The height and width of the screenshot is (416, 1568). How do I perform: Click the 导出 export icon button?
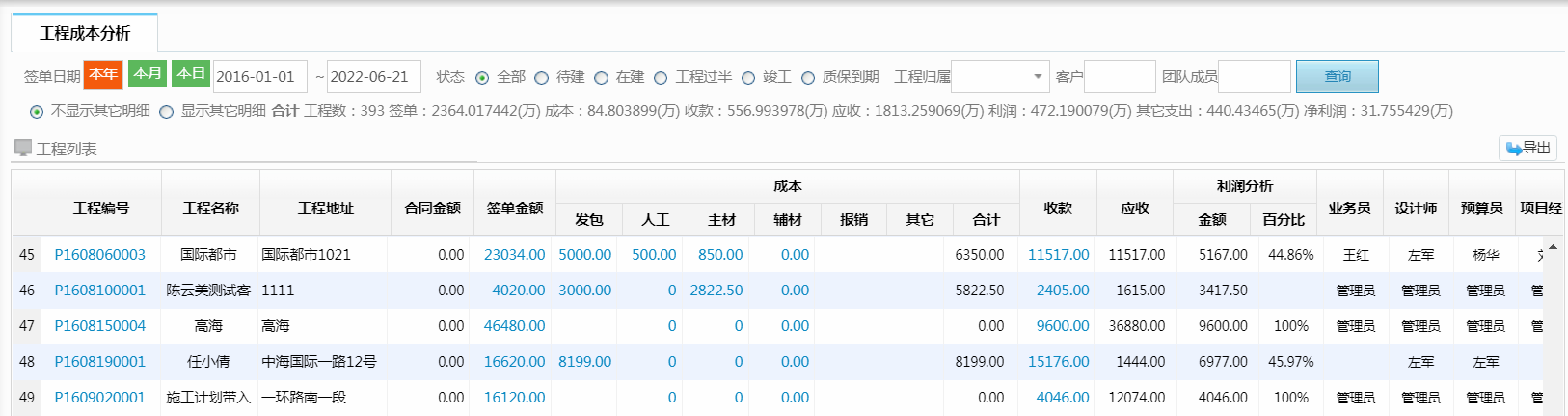click(1527, 148)
